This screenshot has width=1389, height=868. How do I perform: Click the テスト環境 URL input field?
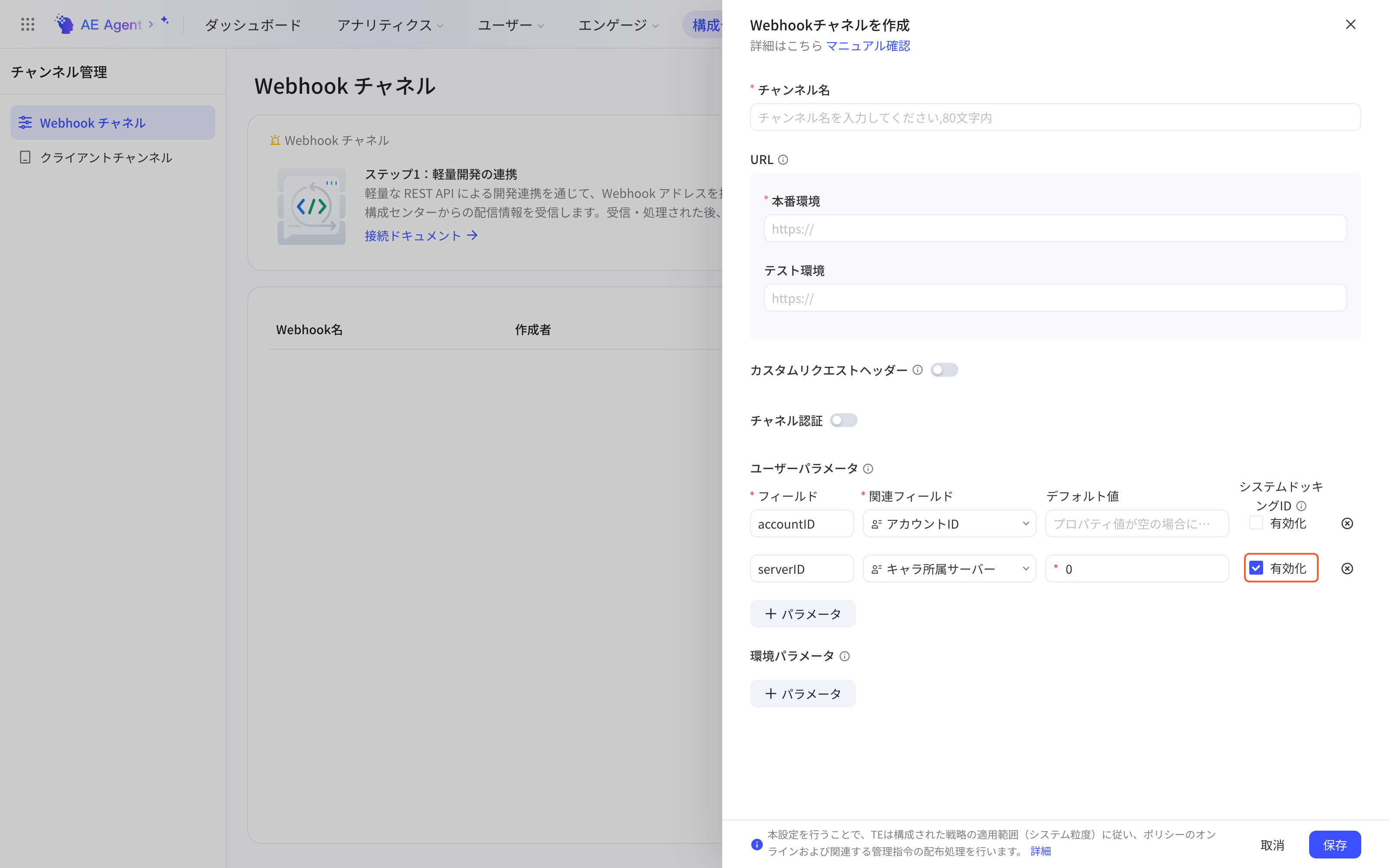point(1055,298)
